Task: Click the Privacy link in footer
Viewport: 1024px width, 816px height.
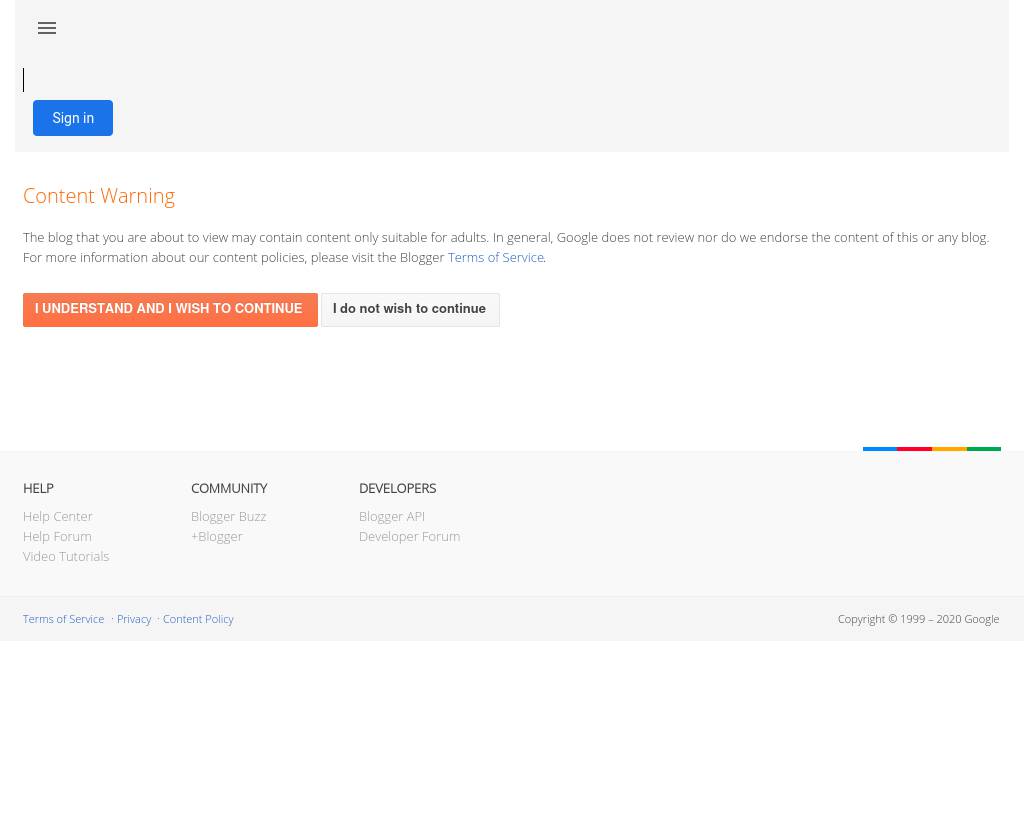Action: point(134,619)
